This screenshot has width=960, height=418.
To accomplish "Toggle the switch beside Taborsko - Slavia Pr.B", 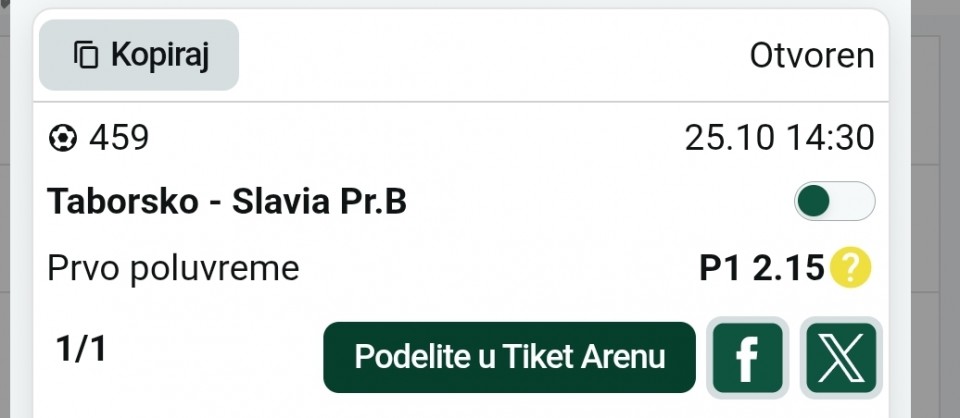I will pyautogui.click(x=834, y=201).
